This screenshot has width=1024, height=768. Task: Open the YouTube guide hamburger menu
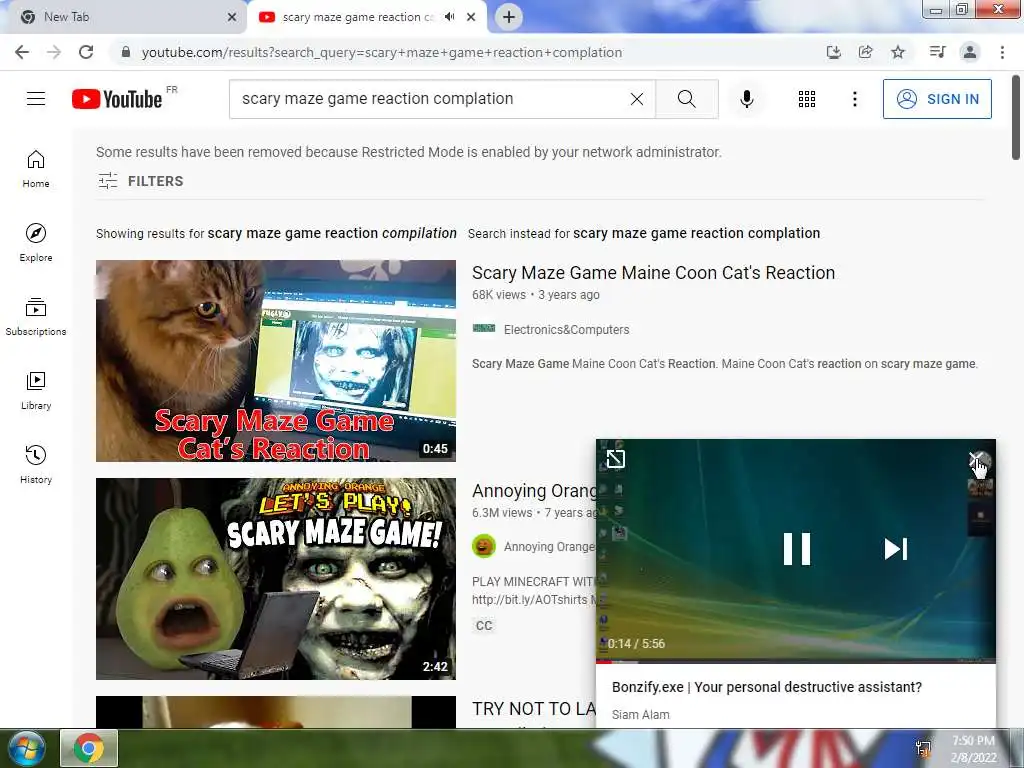pyautogui.click(x=36, y=99)
